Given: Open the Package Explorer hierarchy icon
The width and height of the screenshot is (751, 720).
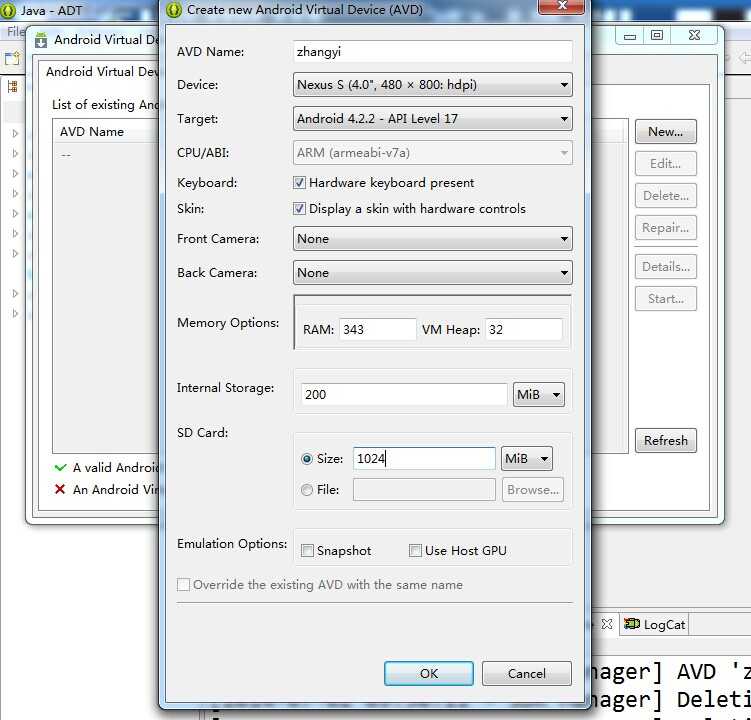Looking at the screenshot, I should tap(12, 87).
